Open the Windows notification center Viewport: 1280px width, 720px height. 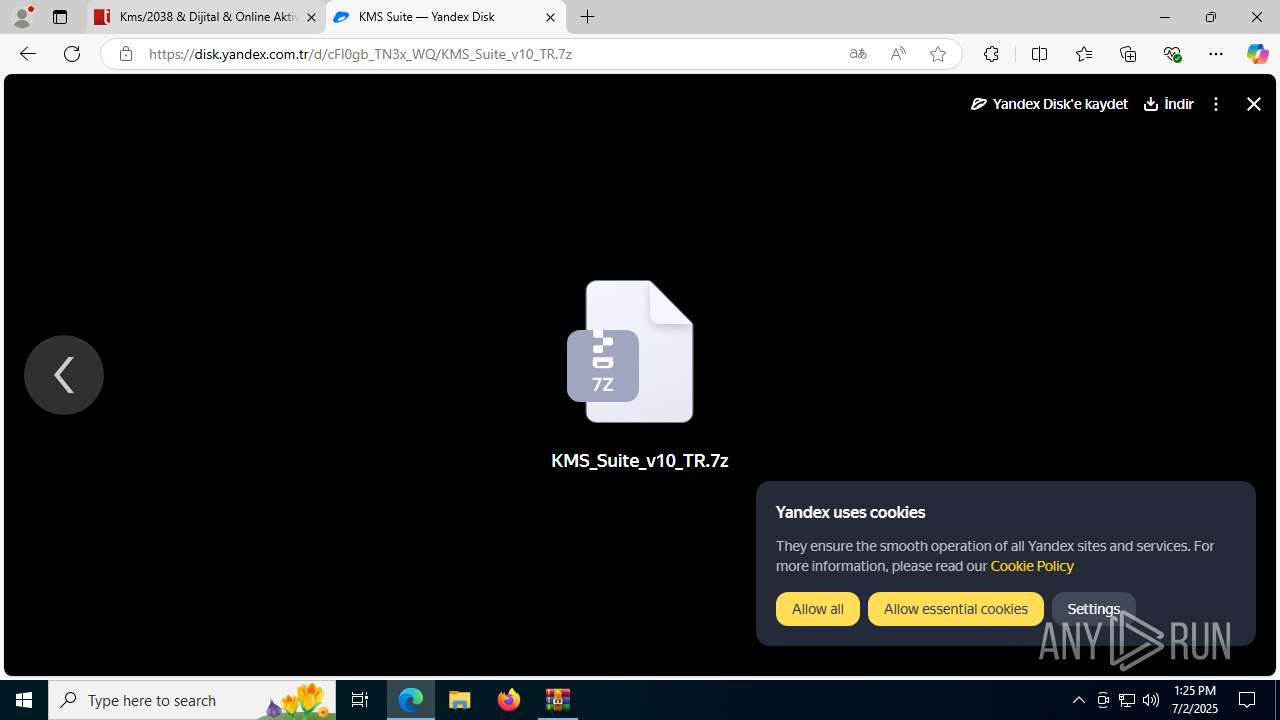coord(1248,700)
